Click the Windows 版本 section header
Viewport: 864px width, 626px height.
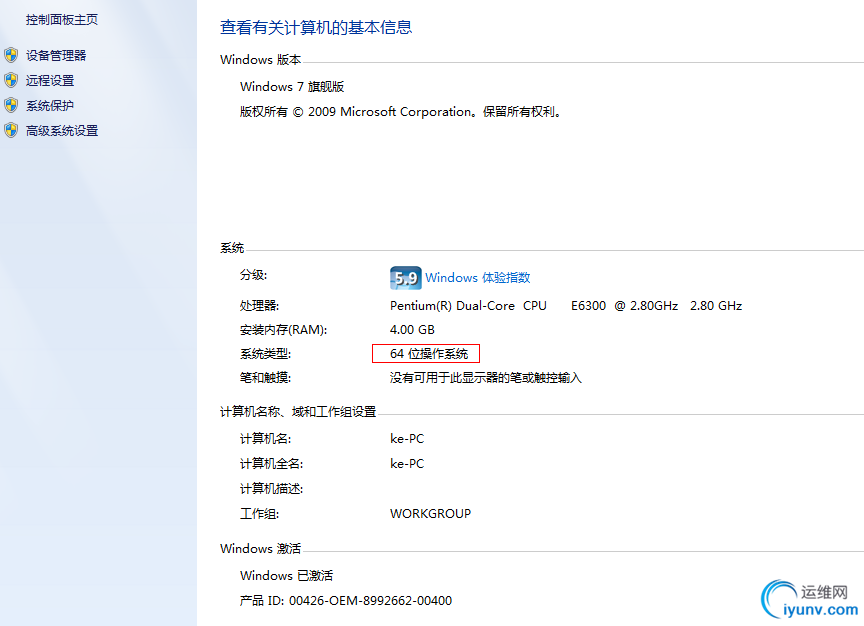click(x=261, y=60)
